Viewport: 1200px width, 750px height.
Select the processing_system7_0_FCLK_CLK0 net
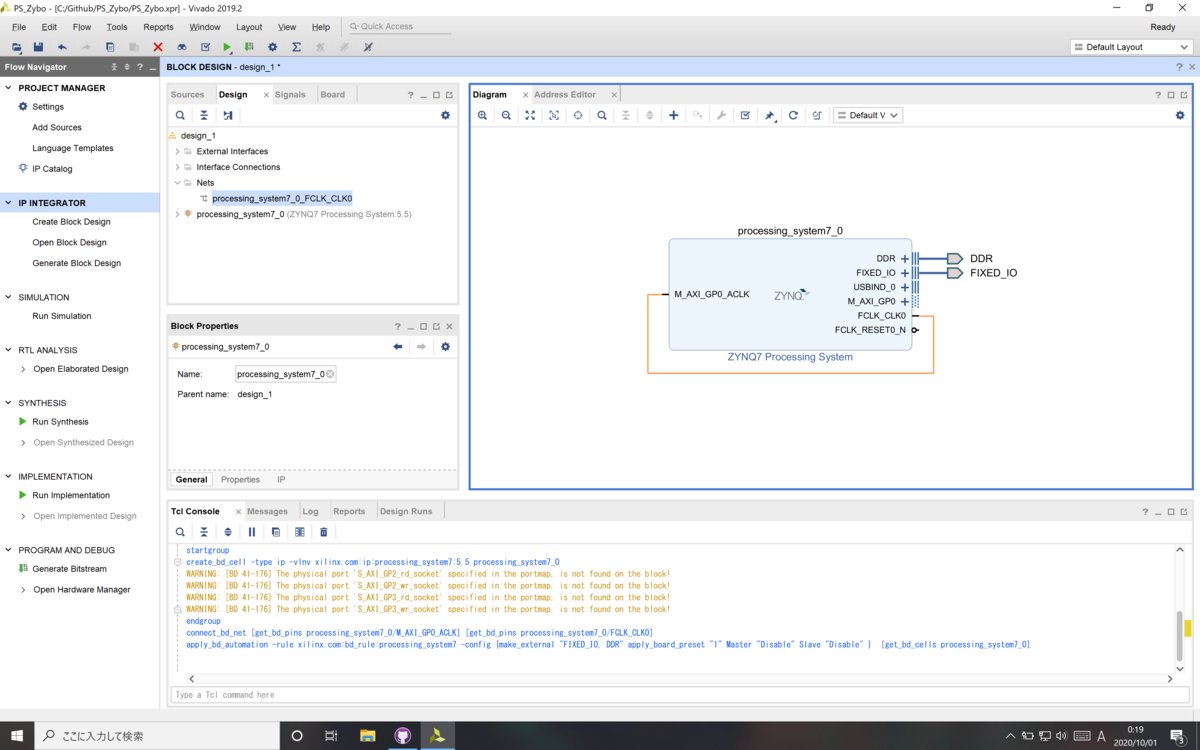coord(282,199)
